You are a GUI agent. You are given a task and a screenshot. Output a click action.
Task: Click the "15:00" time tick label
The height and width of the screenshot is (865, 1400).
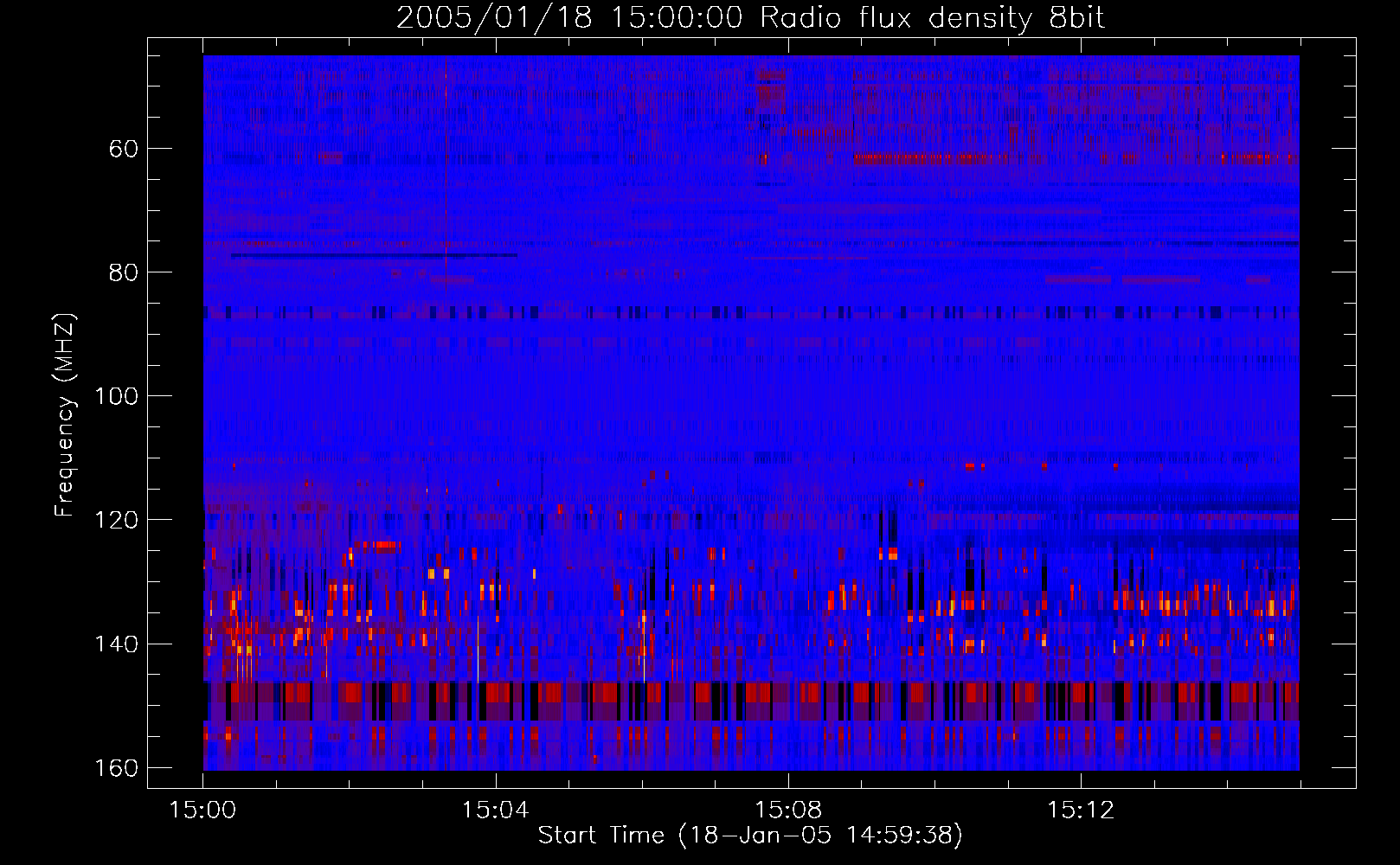tap(203, 811)
